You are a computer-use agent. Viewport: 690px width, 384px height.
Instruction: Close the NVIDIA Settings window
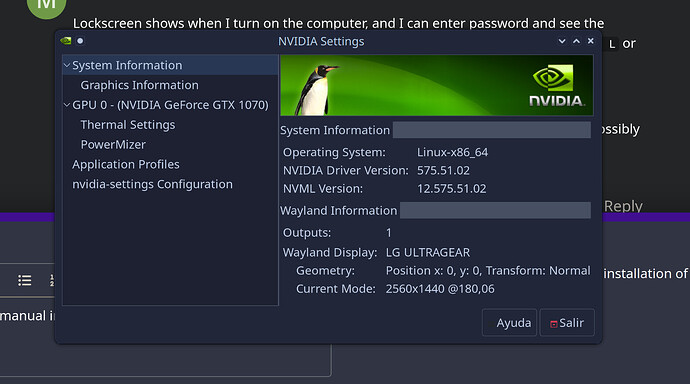point(591,41)
